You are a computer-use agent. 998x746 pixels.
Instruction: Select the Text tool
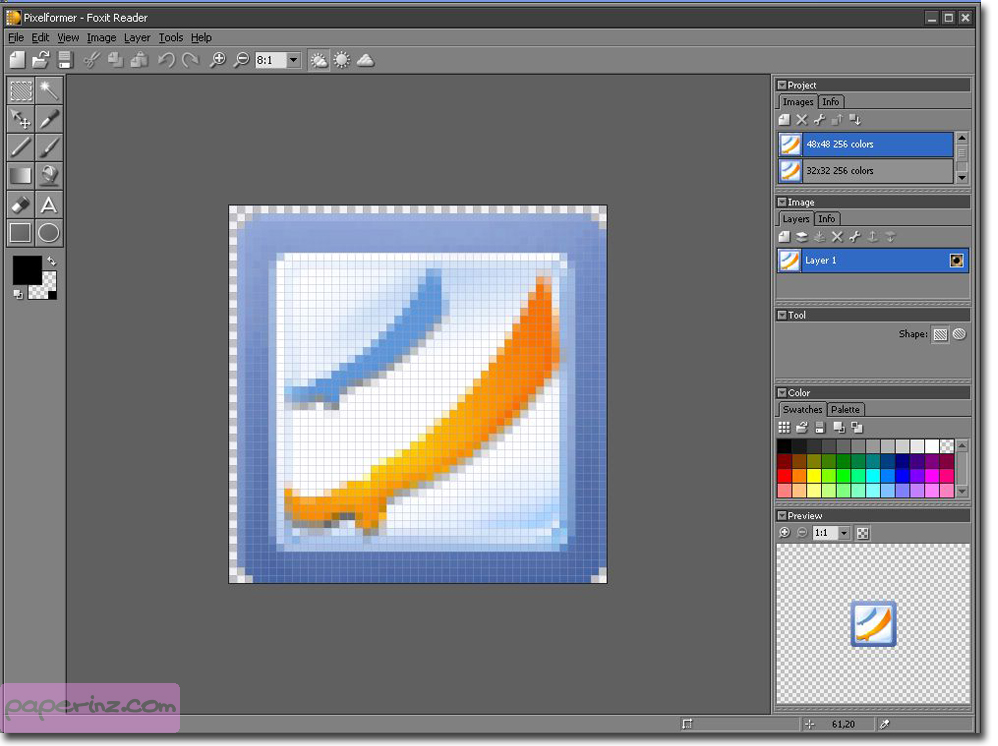[48, 204]
